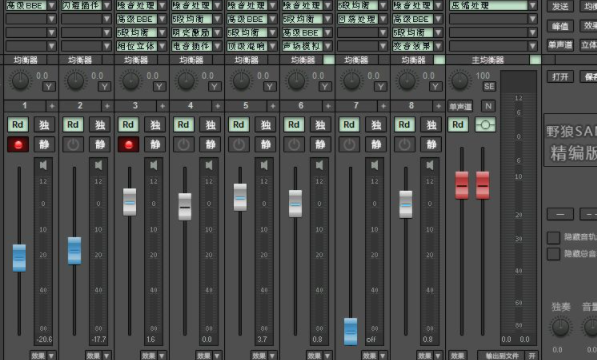This screenshot has height=360, width=597.
Task: Select the 均衡器 header on track 2
Action: (x=80, y=60)
